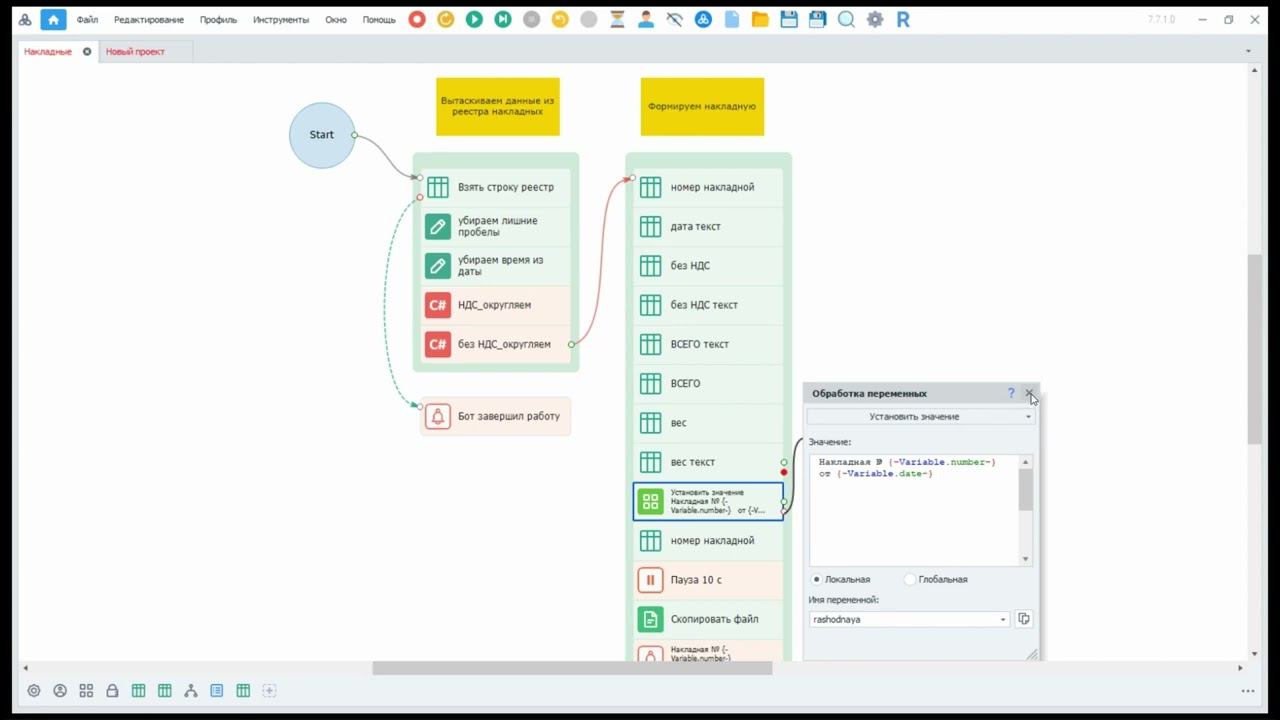This screenshot has width=1280, height=720.
Task: Open project with yellow folder icon
Action: pos(760,19)
